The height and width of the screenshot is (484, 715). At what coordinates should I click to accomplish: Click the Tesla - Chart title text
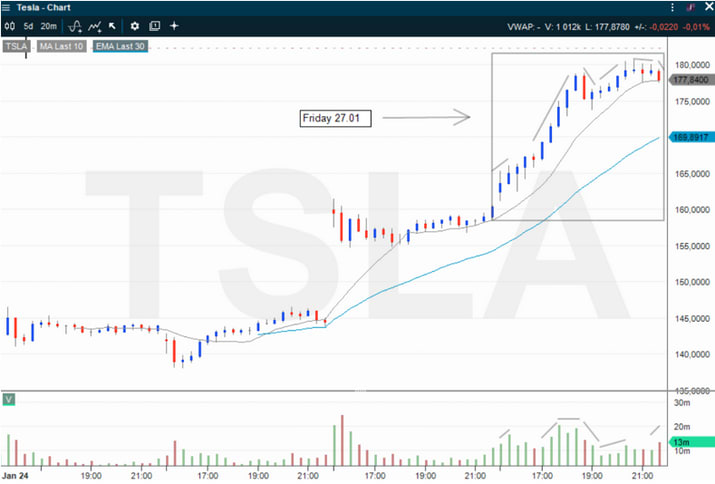pyautogui.click(x=43, y=8)
